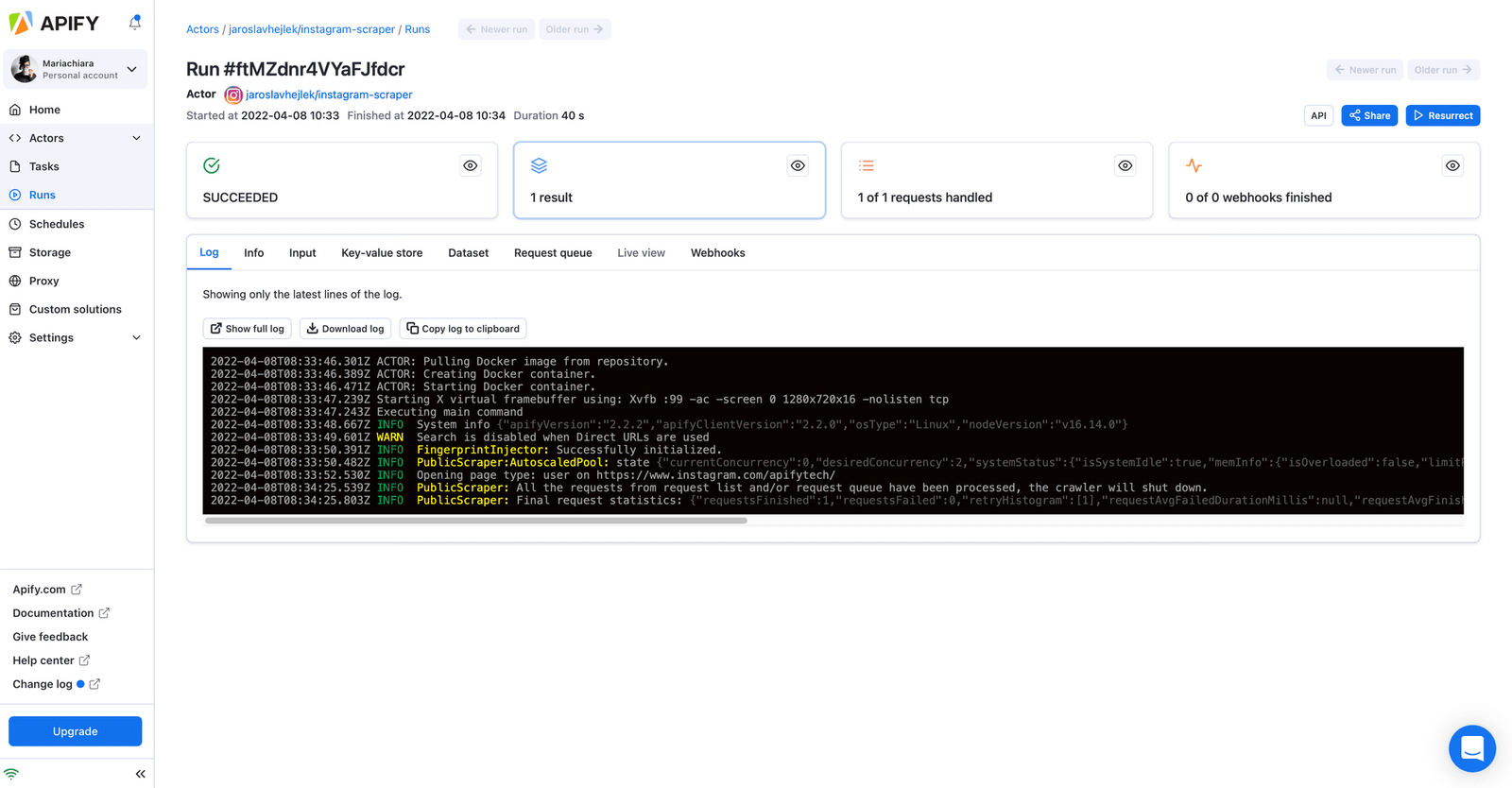The width and height of the screenshot is (1512, 788).
Task: Click the layers icon in result card
Action: click(539, 166)
